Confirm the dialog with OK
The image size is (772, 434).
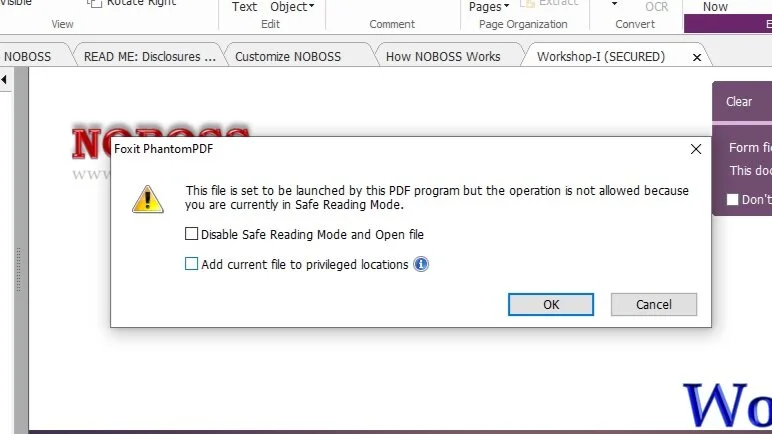551,304
